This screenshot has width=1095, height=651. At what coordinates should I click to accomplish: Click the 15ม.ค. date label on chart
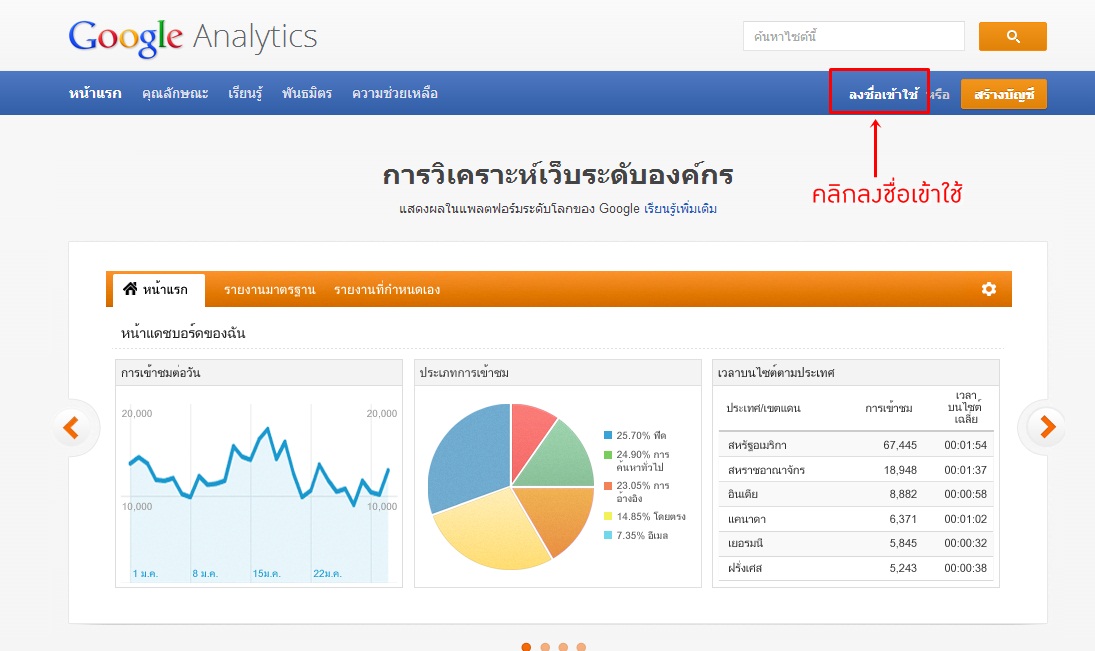pyautogui.click(x=266, y=573)
